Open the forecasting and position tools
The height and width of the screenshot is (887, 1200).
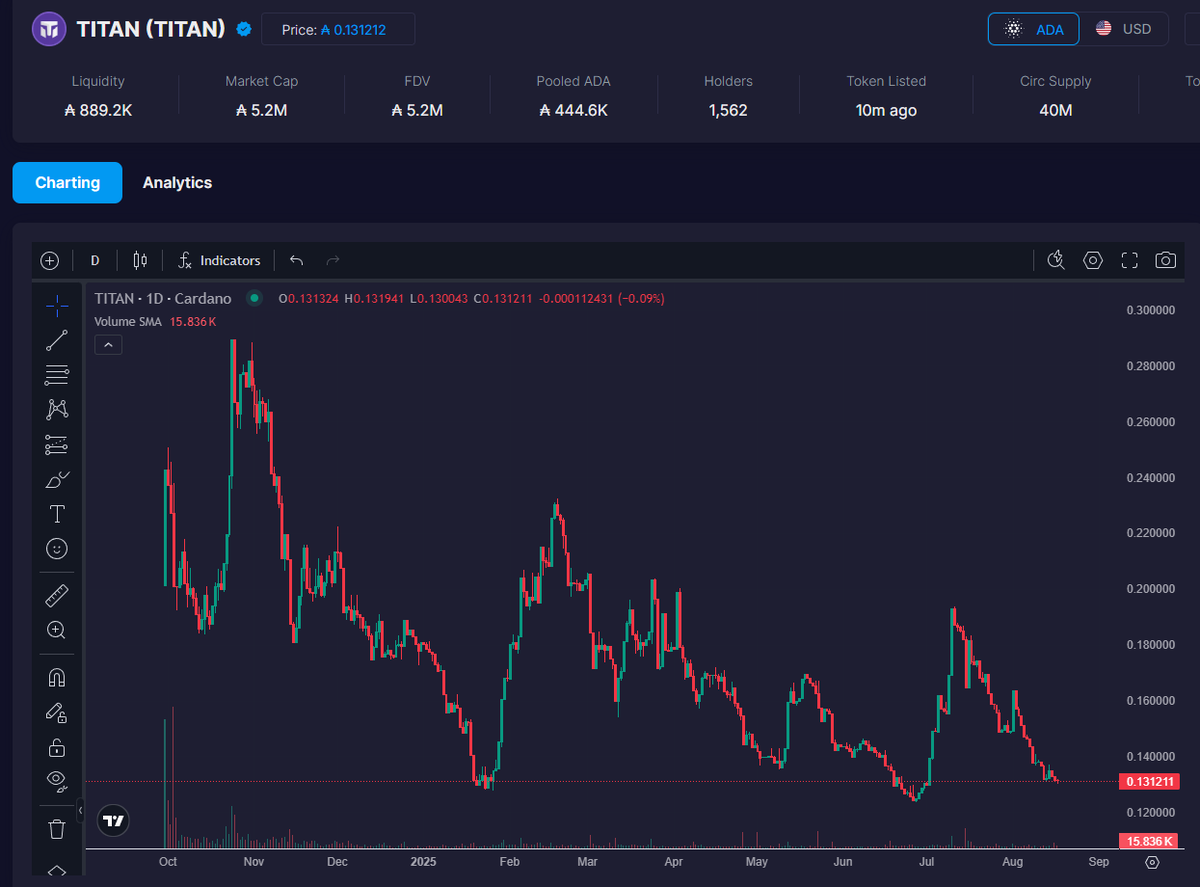(57, 444)
